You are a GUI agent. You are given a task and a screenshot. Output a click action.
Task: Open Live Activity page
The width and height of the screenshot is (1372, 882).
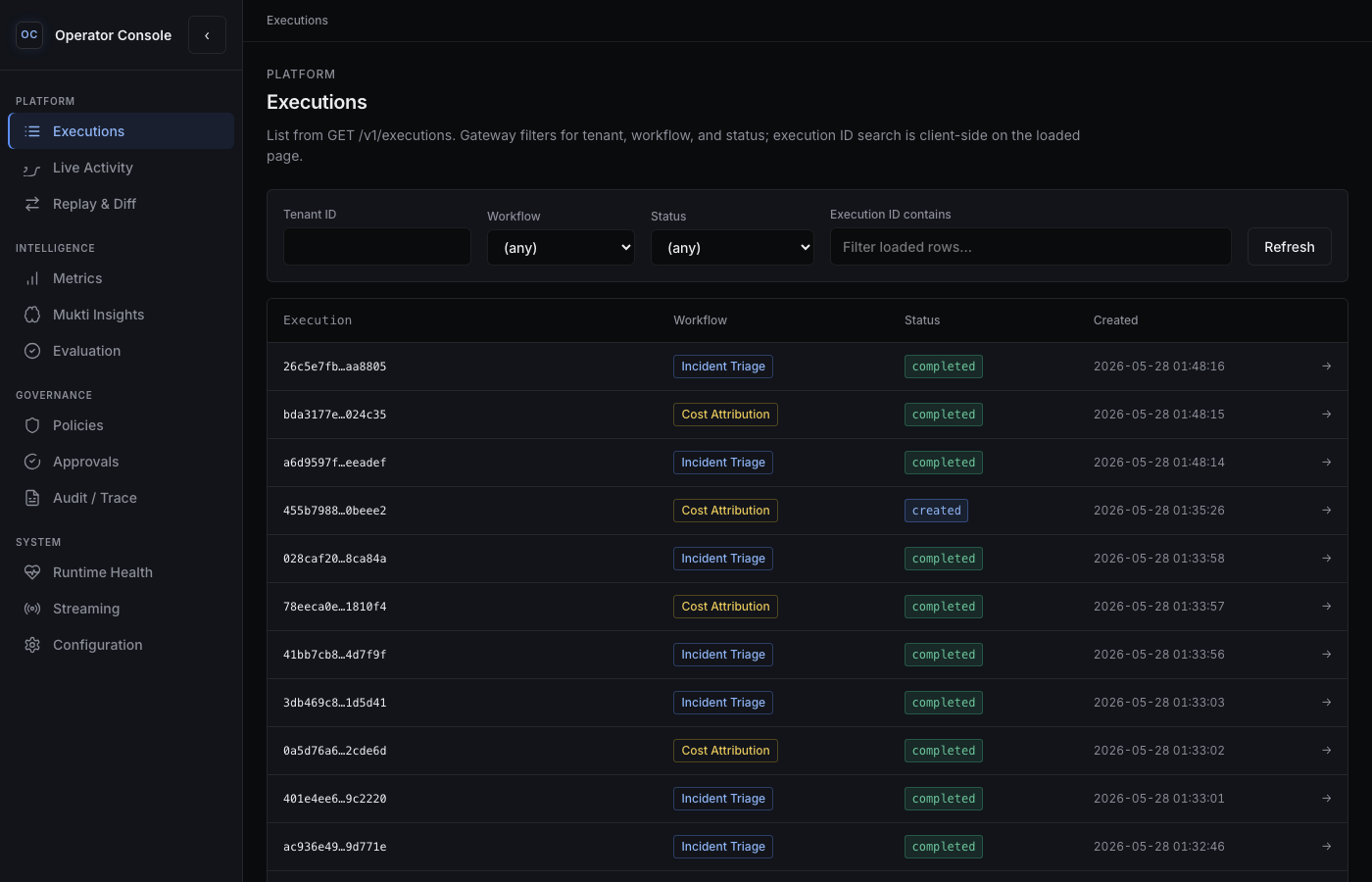point(122,168)
